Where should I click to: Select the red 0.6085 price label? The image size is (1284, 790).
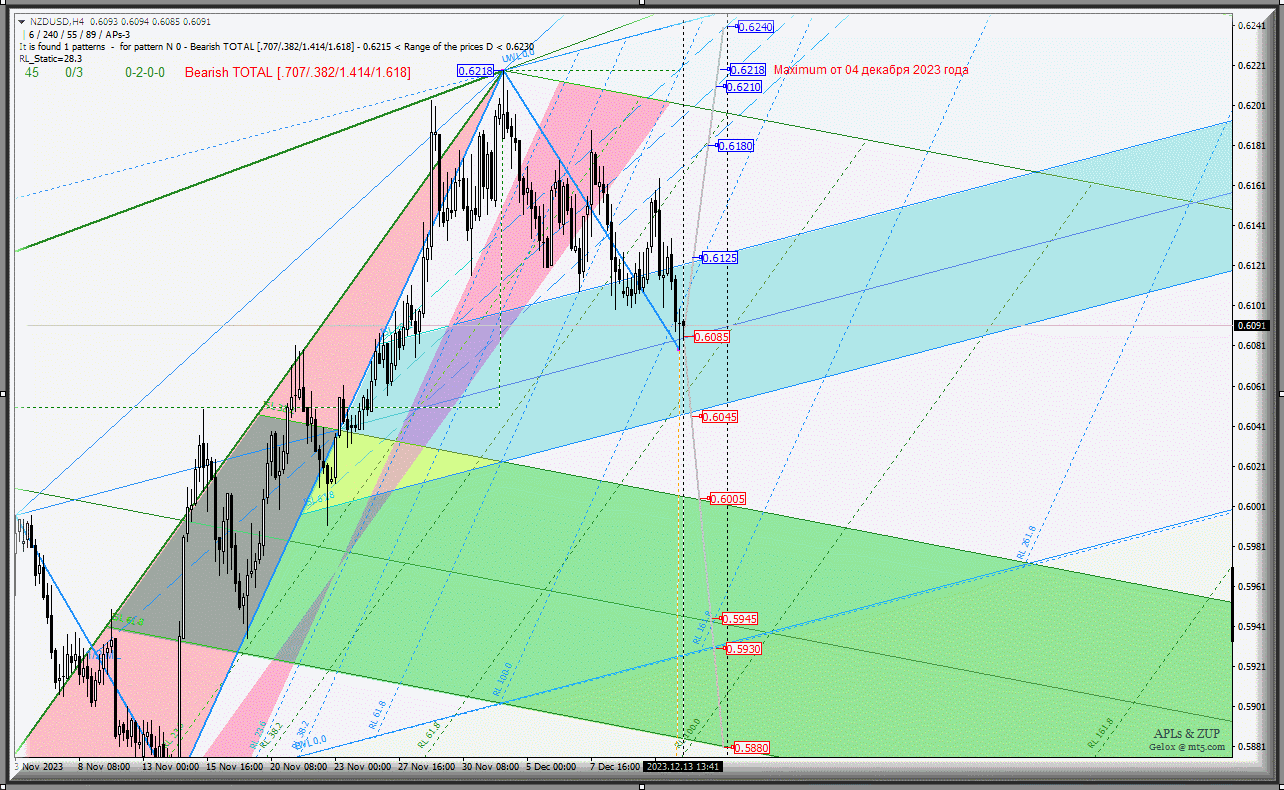coord(711,337)
